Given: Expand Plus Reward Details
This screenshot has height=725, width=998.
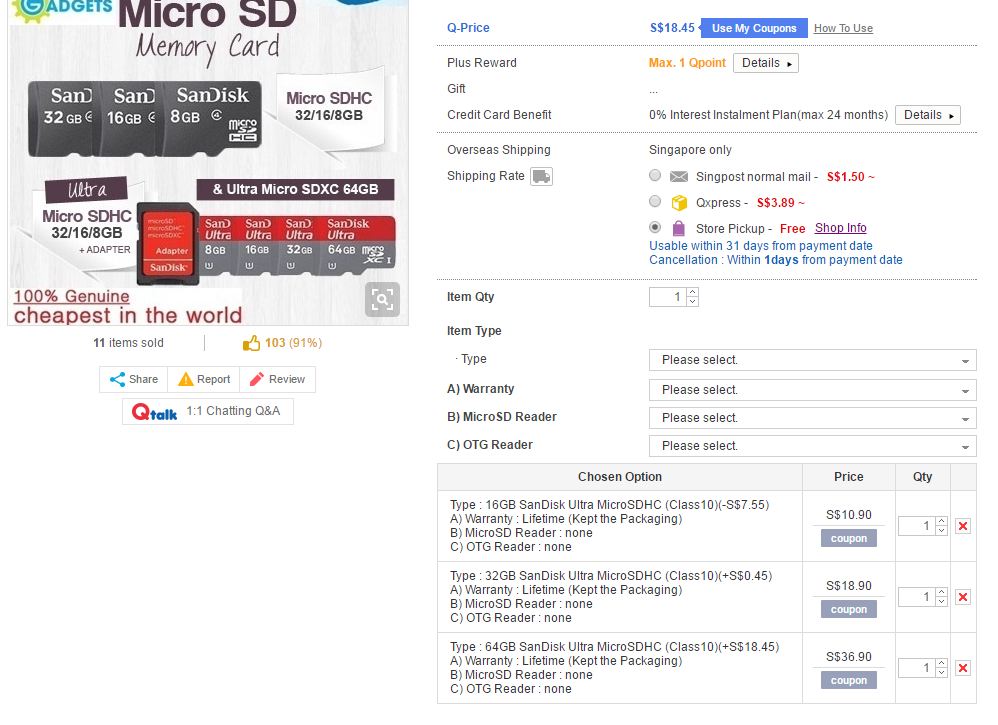Looking at the screenshot, I should point(766,63).
